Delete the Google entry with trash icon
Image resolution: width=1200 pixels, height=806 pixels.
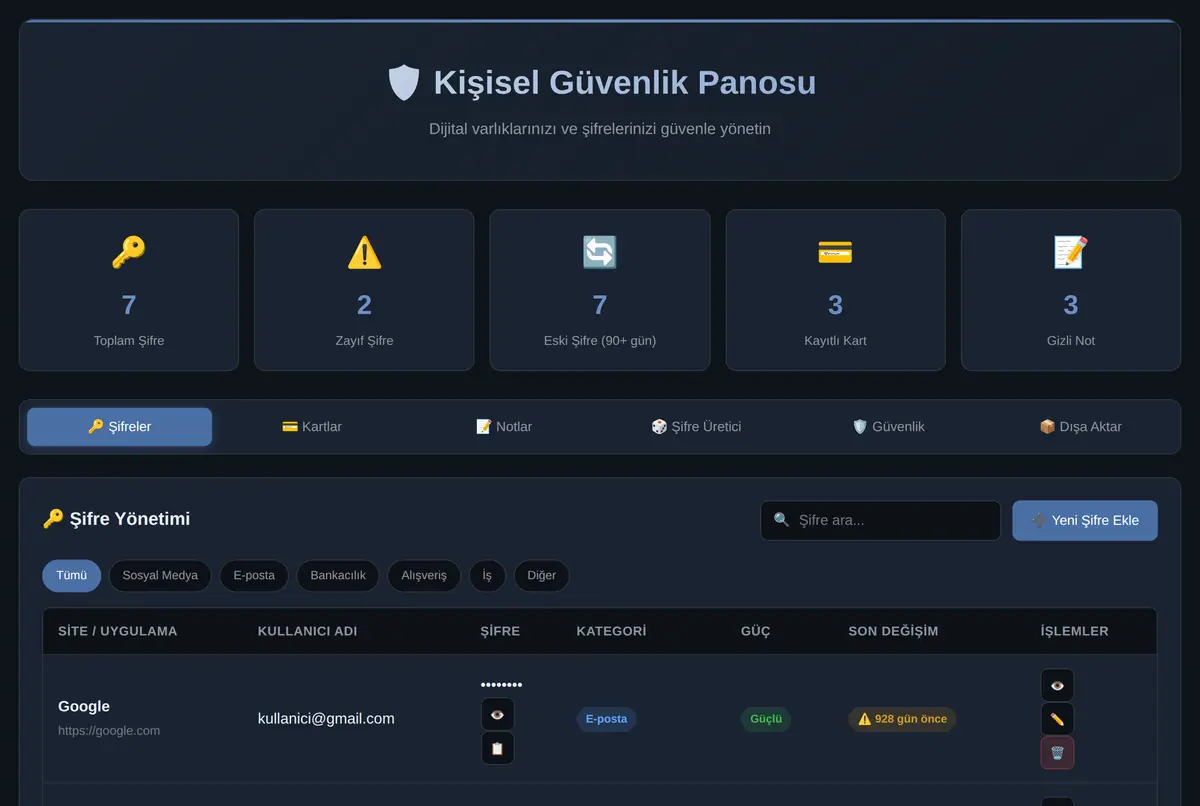pyautogui.click(x=1057, y=753)
